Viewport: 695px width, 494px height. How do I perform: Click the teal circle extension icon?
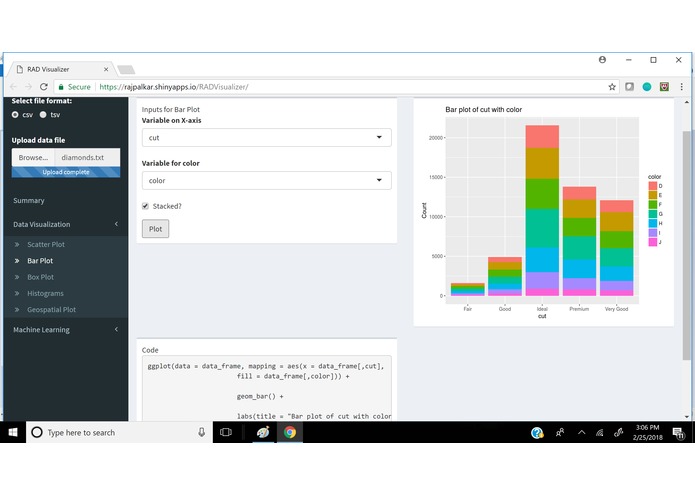click(647, 87)
